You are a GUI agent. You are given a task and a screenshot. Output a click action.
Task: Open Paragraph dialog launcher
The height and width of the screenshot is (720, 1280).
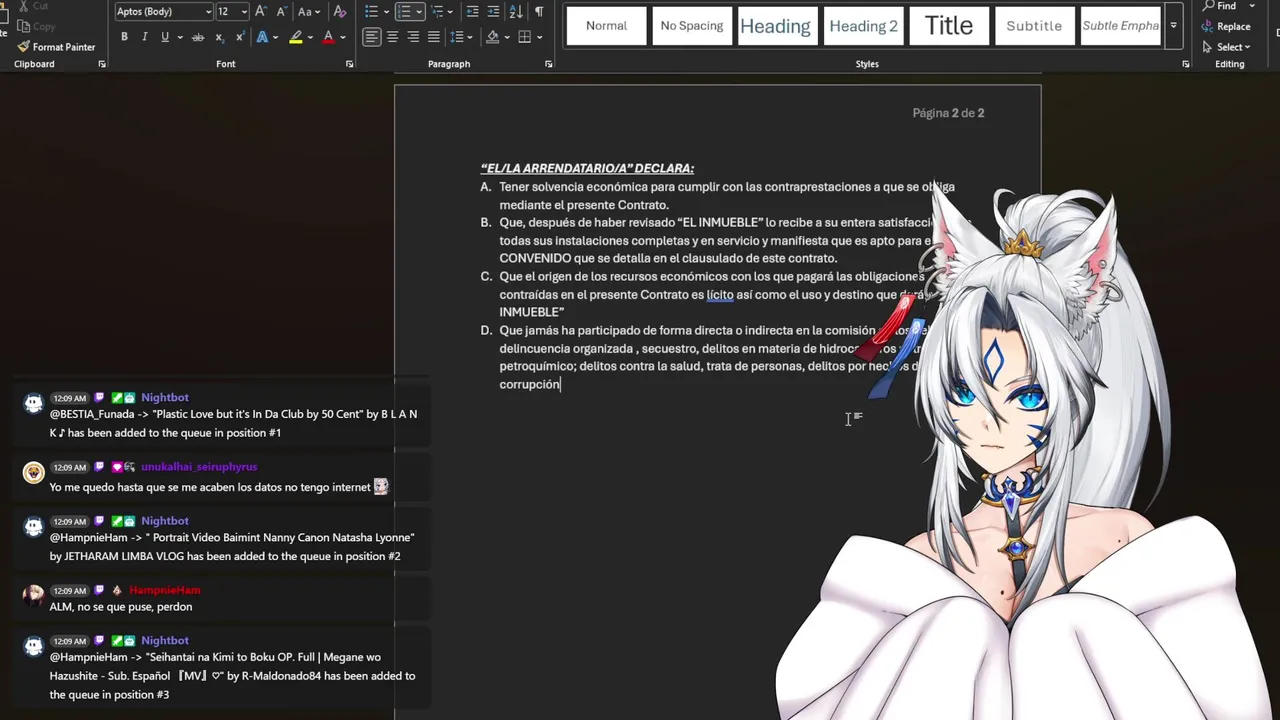pos(548,64)
